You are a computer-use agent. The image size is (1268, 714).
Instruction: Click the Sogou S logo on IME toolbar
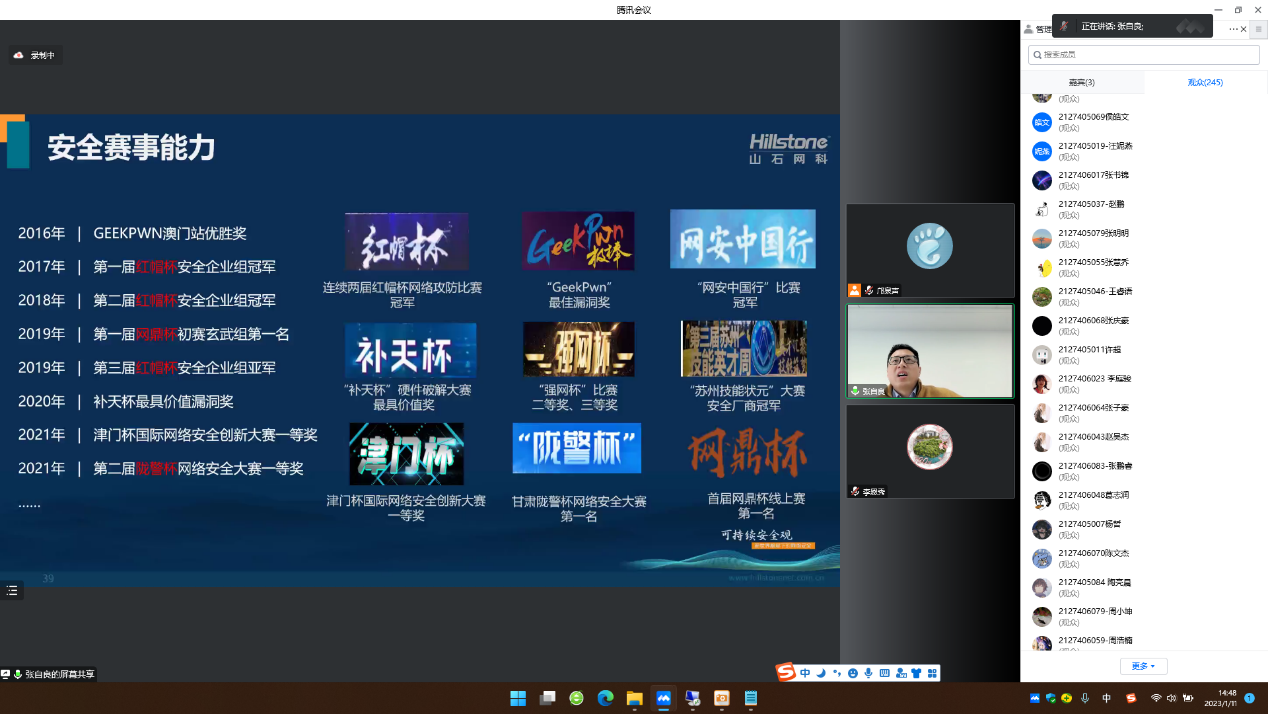pyautogui.click(x=786, y=673)
